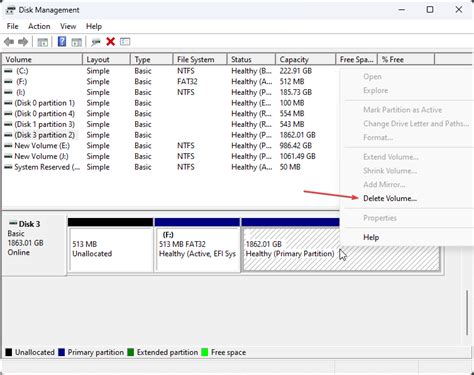Screen dimensions: 474x375
Task: Open the Help menu in menu bar
Action: pyautogui.click(x=94, y=26)
